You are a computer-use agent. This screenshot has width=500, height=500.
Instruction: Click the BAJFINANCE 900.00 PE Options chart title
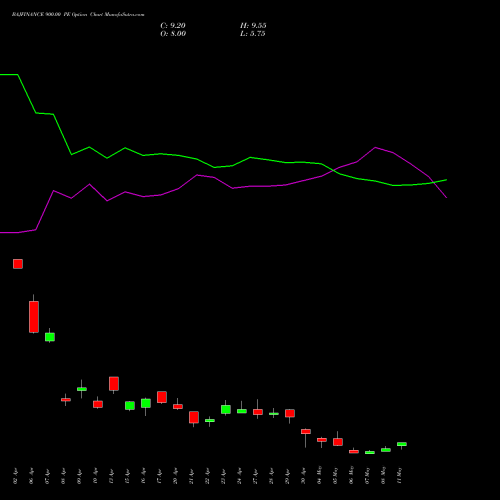[x=78, y=15]
